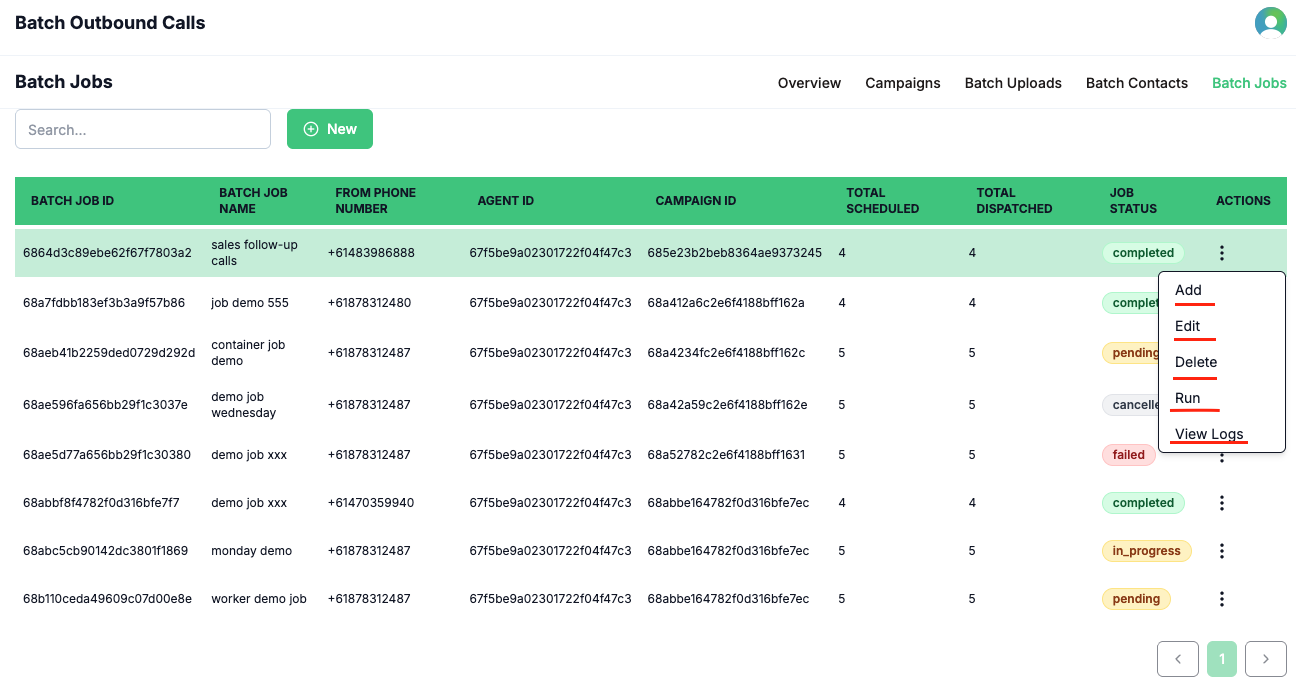The height and width of the screenshot is (691, 1296).
Task: Click the three-dot menu for 'demo job xxx' failed job
Action: coord(1221,455)
